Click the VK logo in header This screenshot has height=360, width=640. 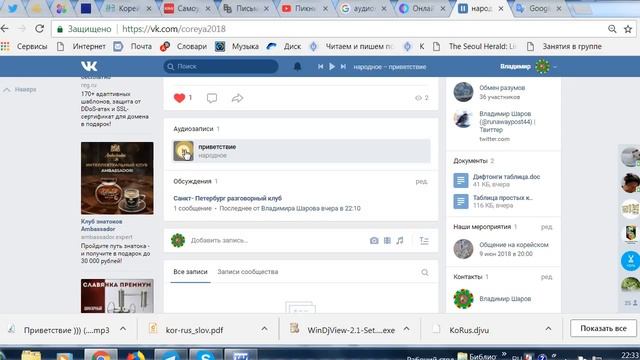tap(89, 66)
